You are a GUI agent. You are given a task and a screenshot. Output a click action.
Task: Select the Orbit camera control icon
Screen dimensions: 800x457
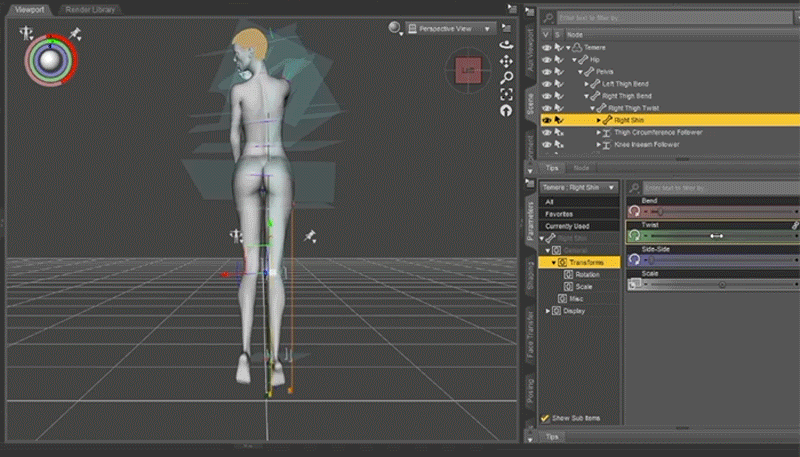pyautogui.click(x=506, y=45)
